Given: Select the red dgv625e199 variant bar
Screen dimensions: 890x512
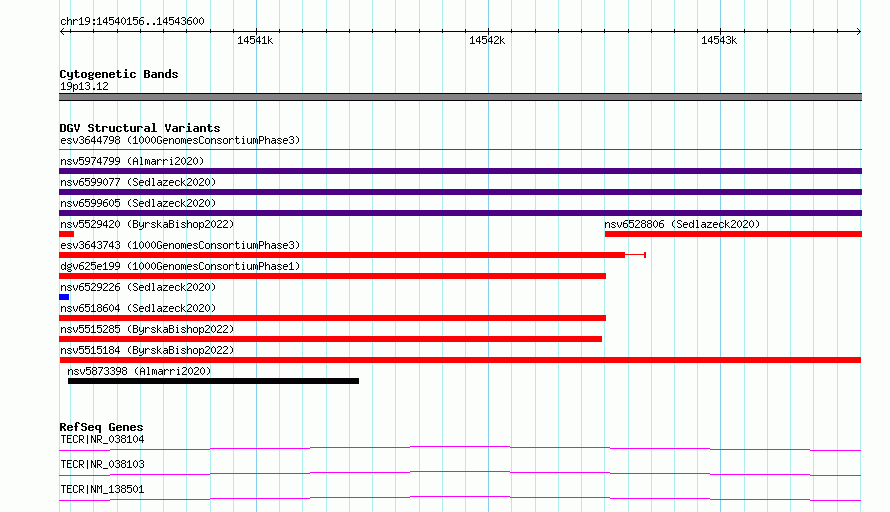Looking at the screenshot, I should 333,276.
